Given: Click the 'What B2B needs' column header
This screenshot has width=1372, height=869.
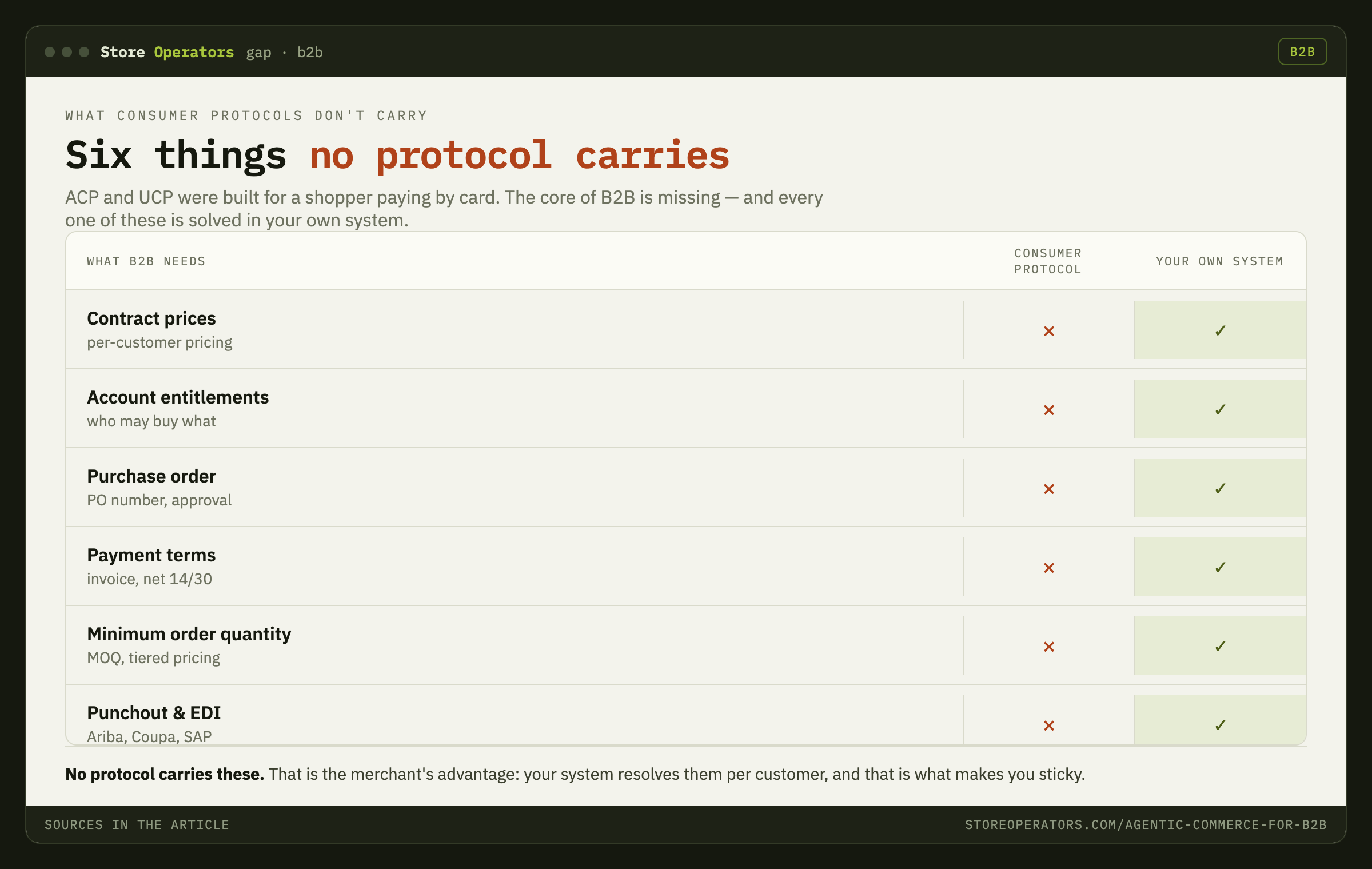Looking at the screenshot, I should click(x=146, y=261).
